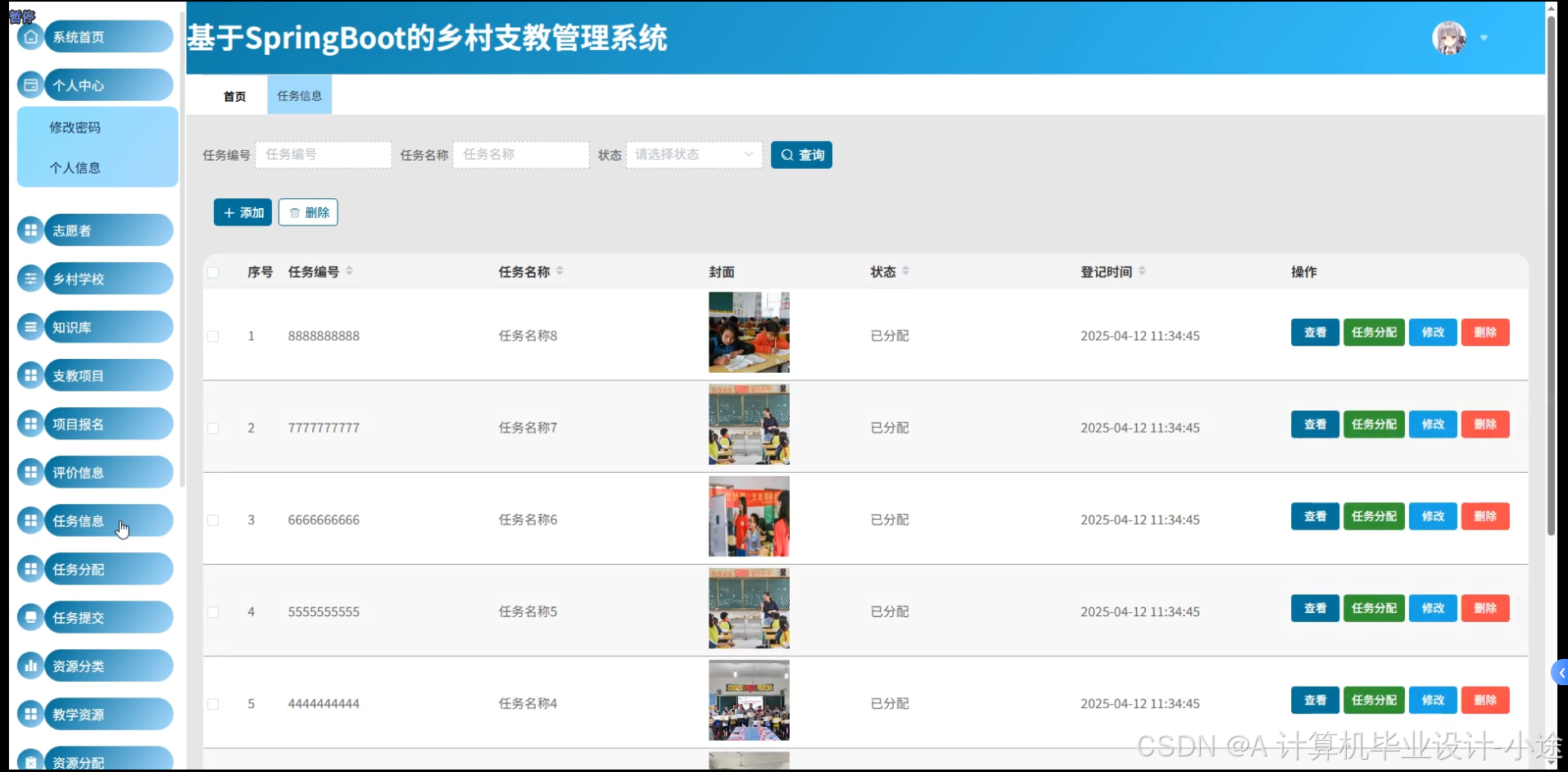Click the 查询 search button
The height and width of the screenshot is (772, 1568).
pos(801,155)
